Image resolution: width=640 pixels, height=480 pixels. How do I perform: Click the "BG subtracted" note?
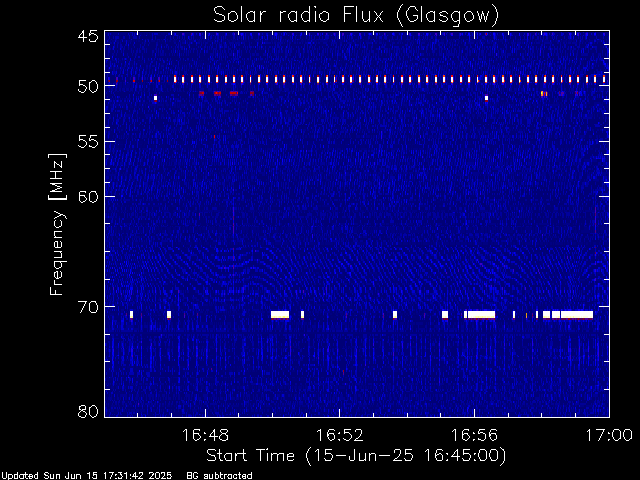pyautogui.click(x=219, y=476)
